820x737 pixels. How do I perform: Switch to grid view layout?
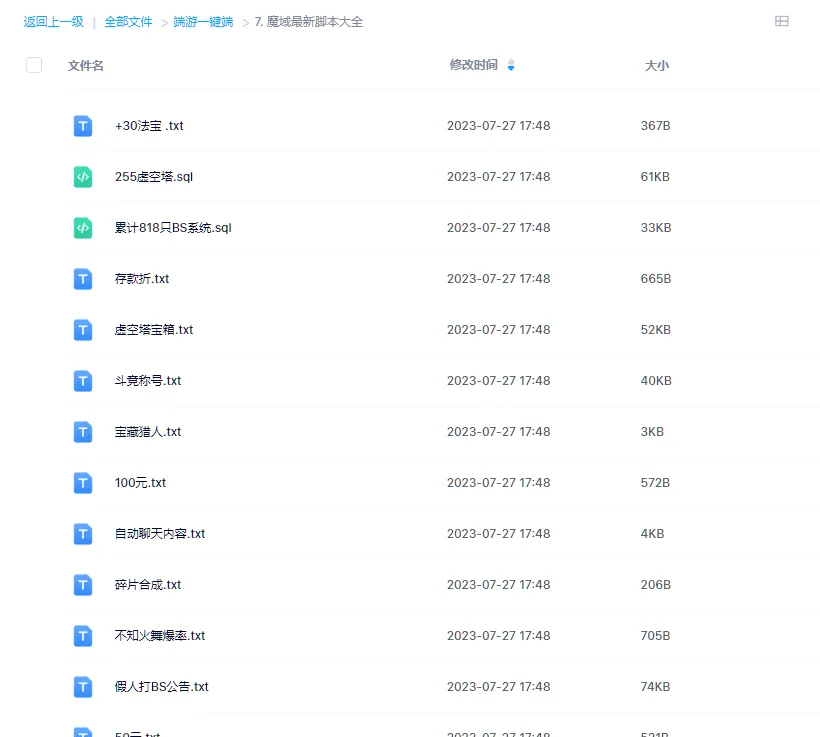tap(781, 21)
